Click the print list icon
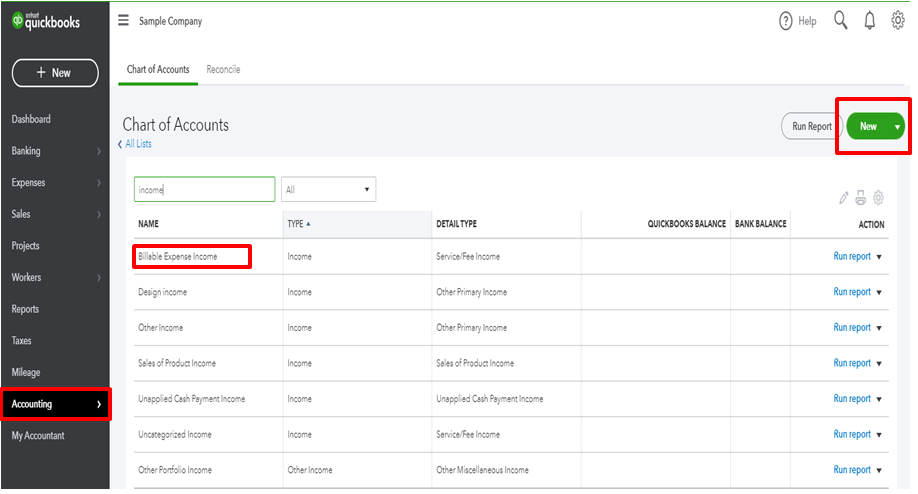Viewport: 918px width, 494px height. pyautogui.click(x=861, y=198)
